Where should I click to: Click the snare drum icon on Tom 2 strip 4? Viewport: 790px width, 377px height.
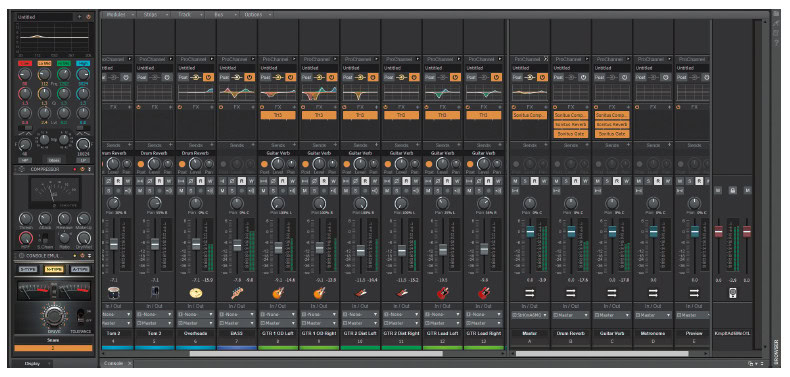click(x=113, y=292)
